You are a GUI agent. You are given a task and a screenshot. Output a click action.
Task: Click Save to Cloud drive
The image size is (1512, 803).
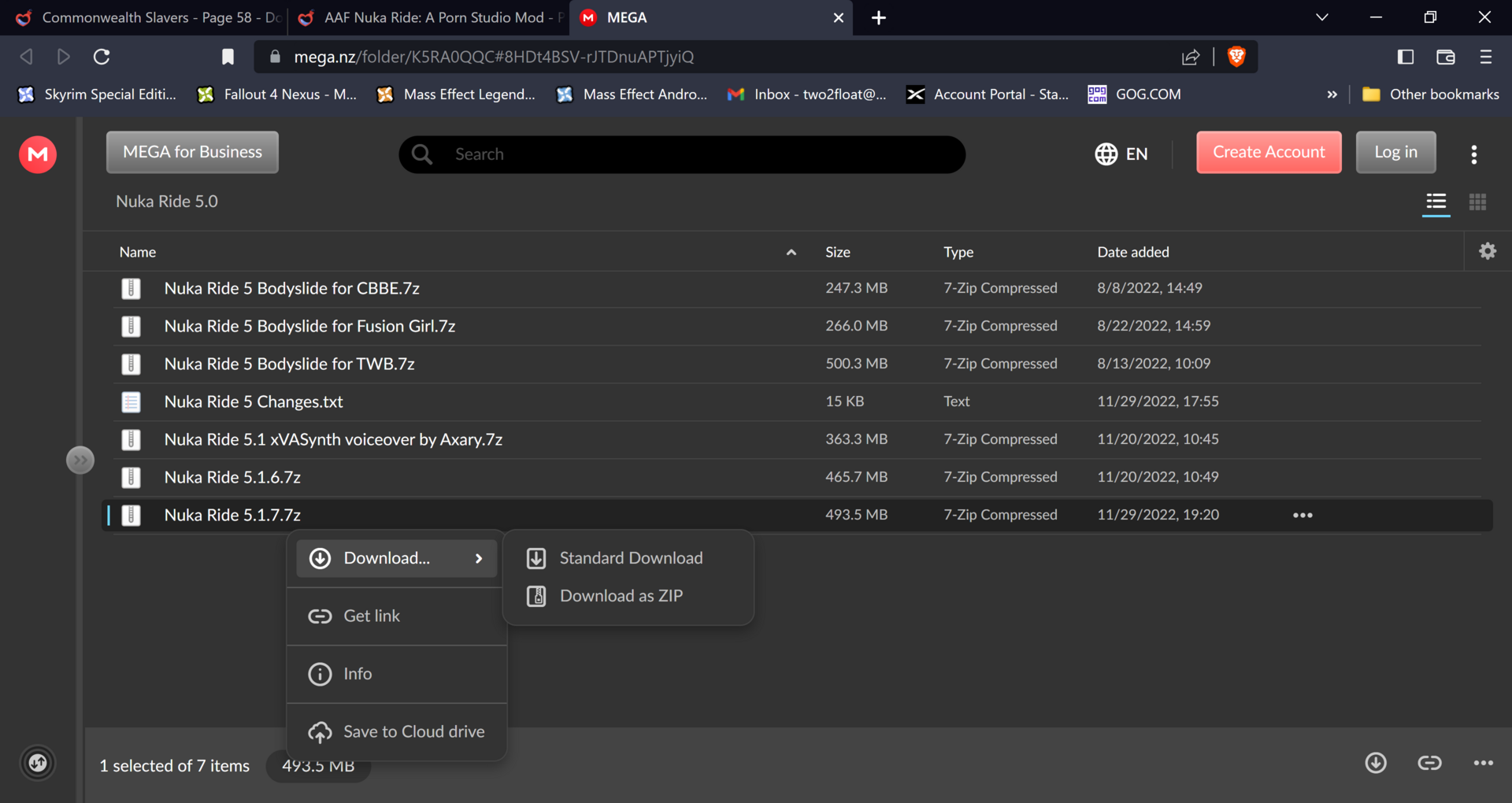click(x=397, y=731)
